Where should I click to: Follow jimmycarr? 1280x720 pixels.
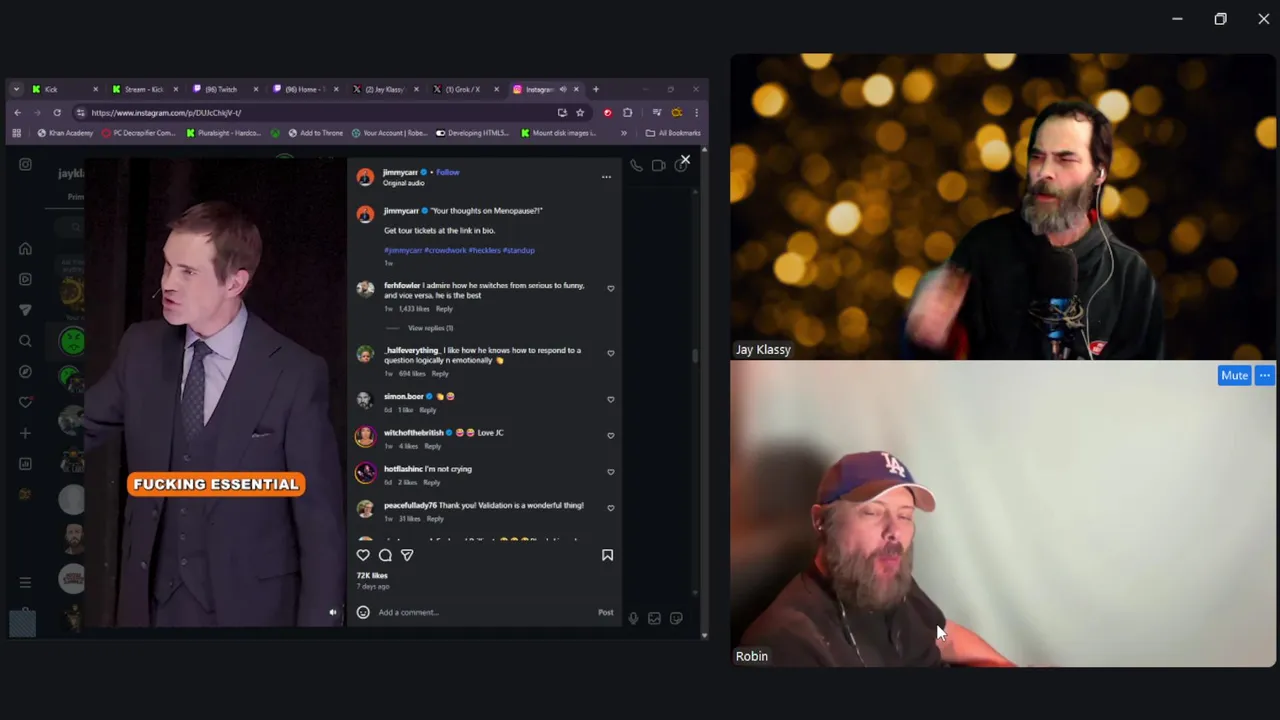coord(447,172)
